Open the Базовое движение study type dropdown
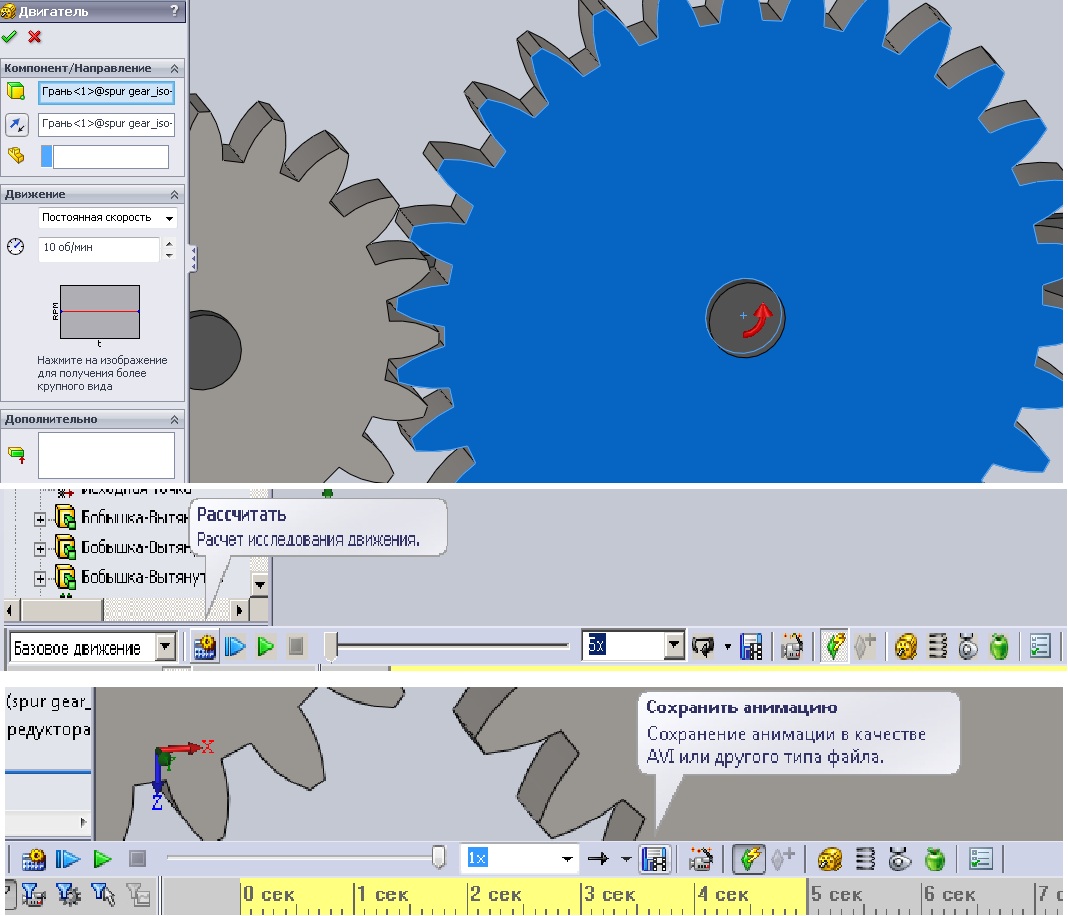Viewport: 1068px width, 916px height. (x=167, y=648)
